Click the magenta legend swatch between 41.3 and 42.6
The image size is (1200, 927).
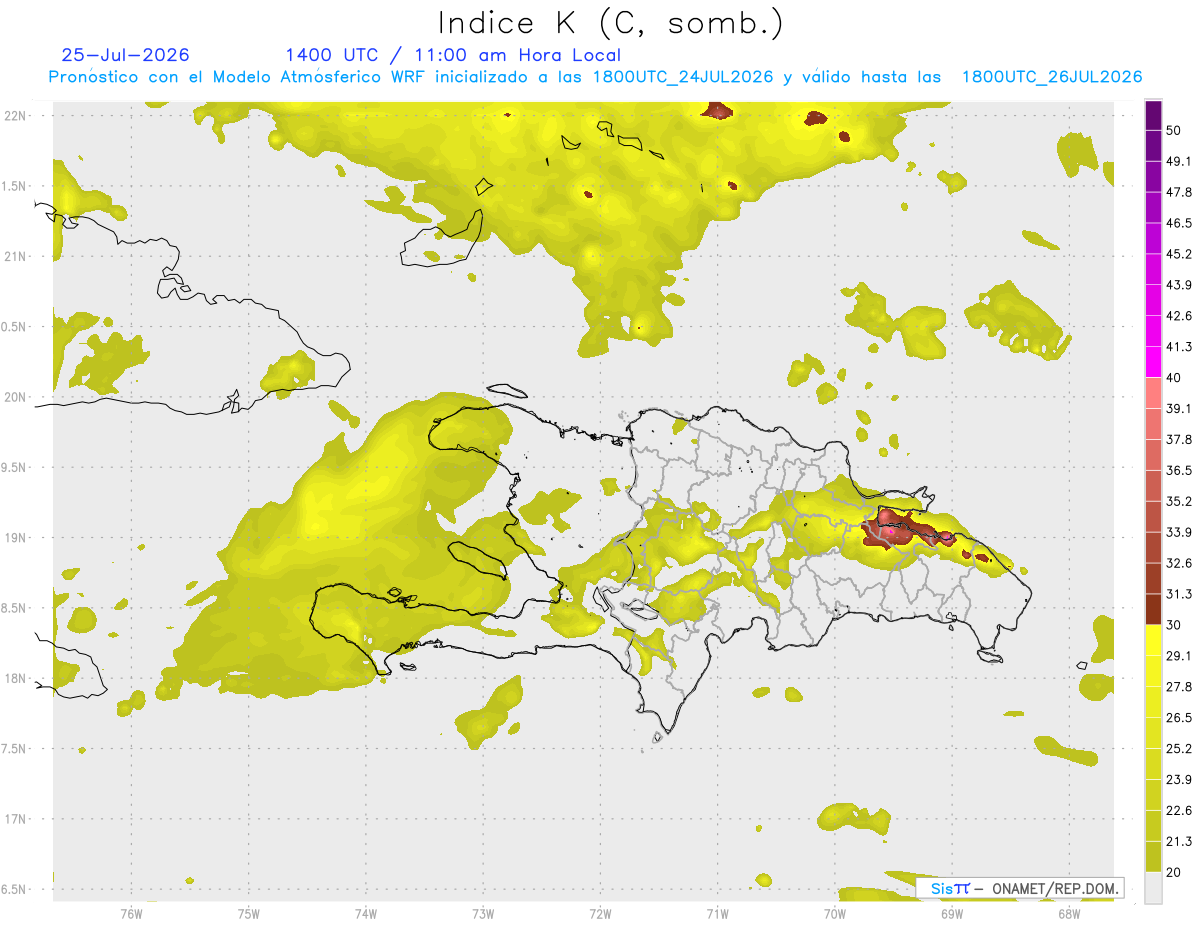[1153, 331]
